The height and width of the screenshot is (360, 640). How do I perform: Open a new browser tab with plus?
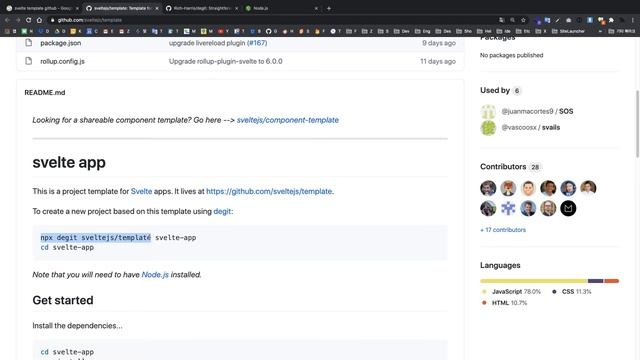[329, 8]
